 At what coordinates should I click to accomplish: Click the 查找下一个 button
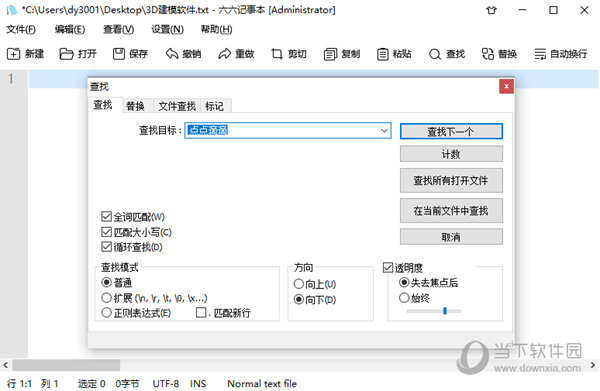pyautogui.click(x=451, y=132)
